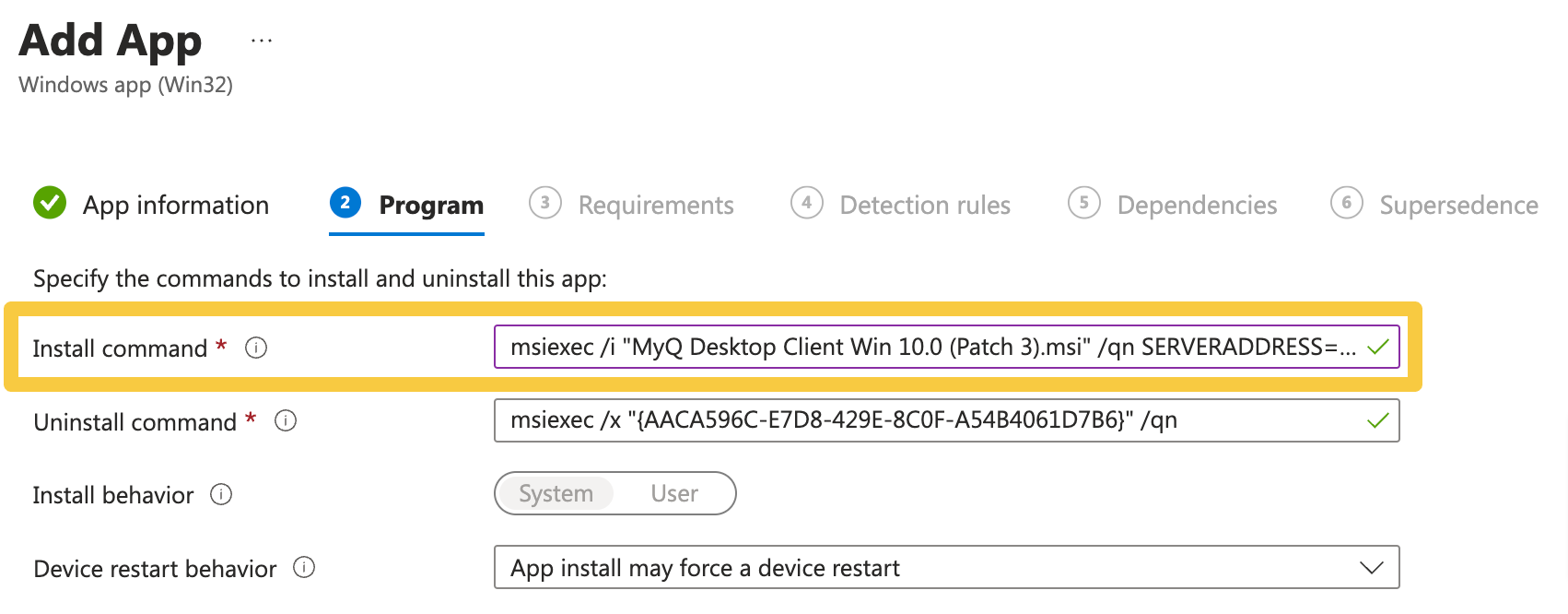
Task: Click the info icon beside Uninstall command
Action: coord(286,421)
